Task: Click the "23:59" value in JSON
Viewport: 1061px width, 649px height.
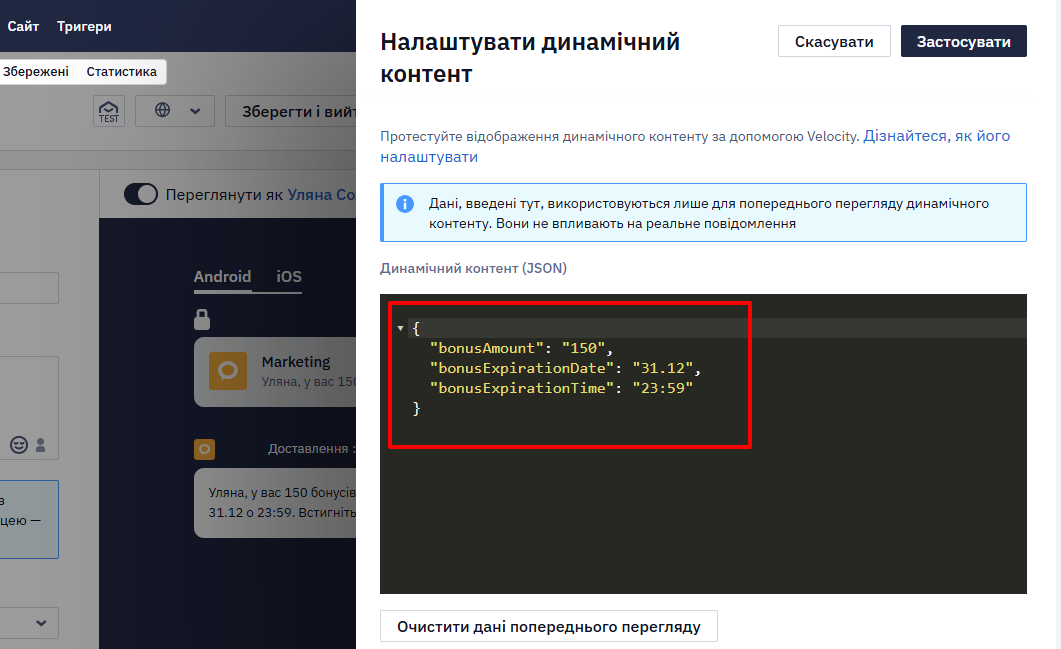Action: pyautogui.click(x=662, y=388)
